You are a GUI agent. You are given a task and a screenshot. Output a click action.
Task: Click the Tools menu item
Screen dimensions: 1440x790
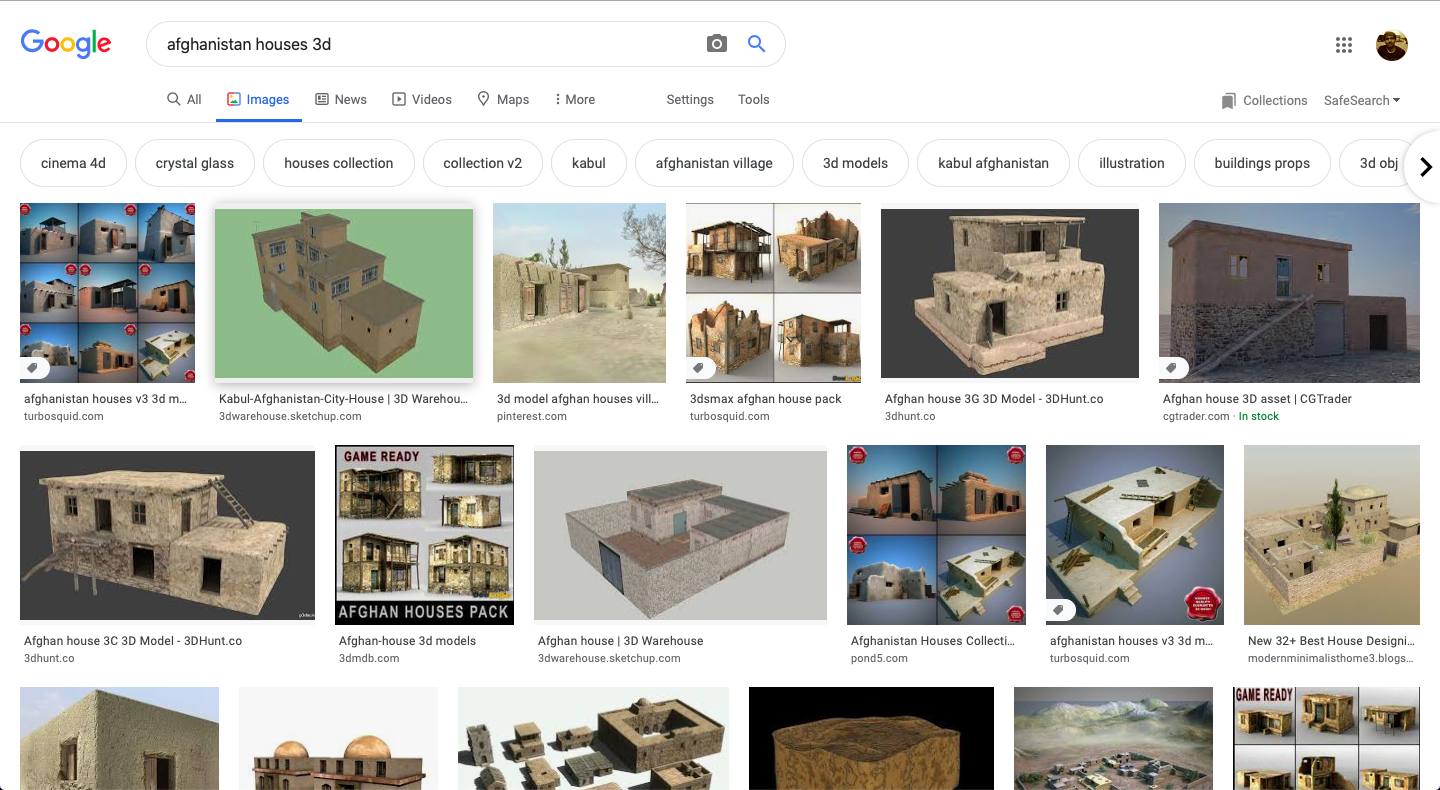(x=753, y=99)
